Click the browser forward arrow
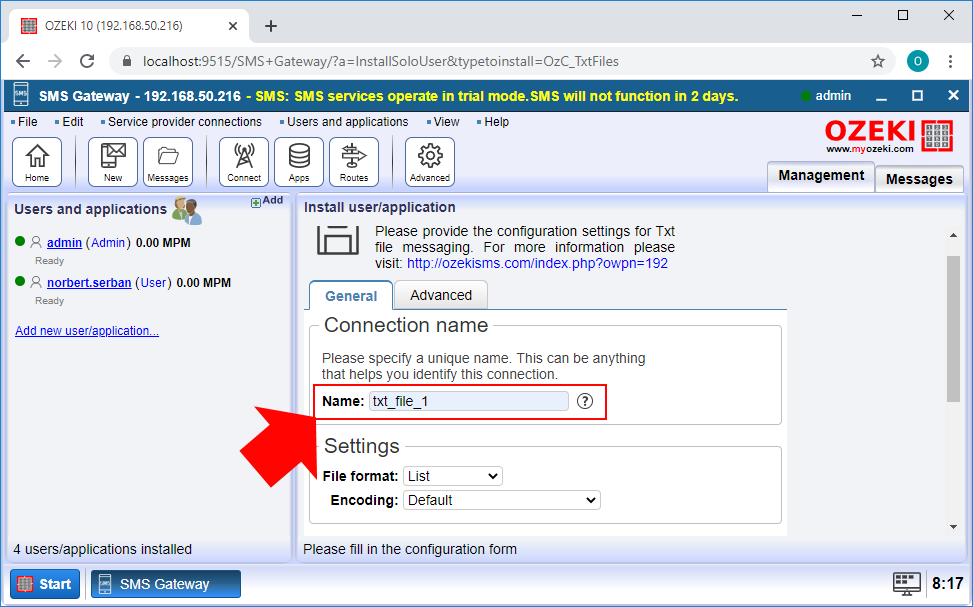973x607 pixels. tap(55, 61)
